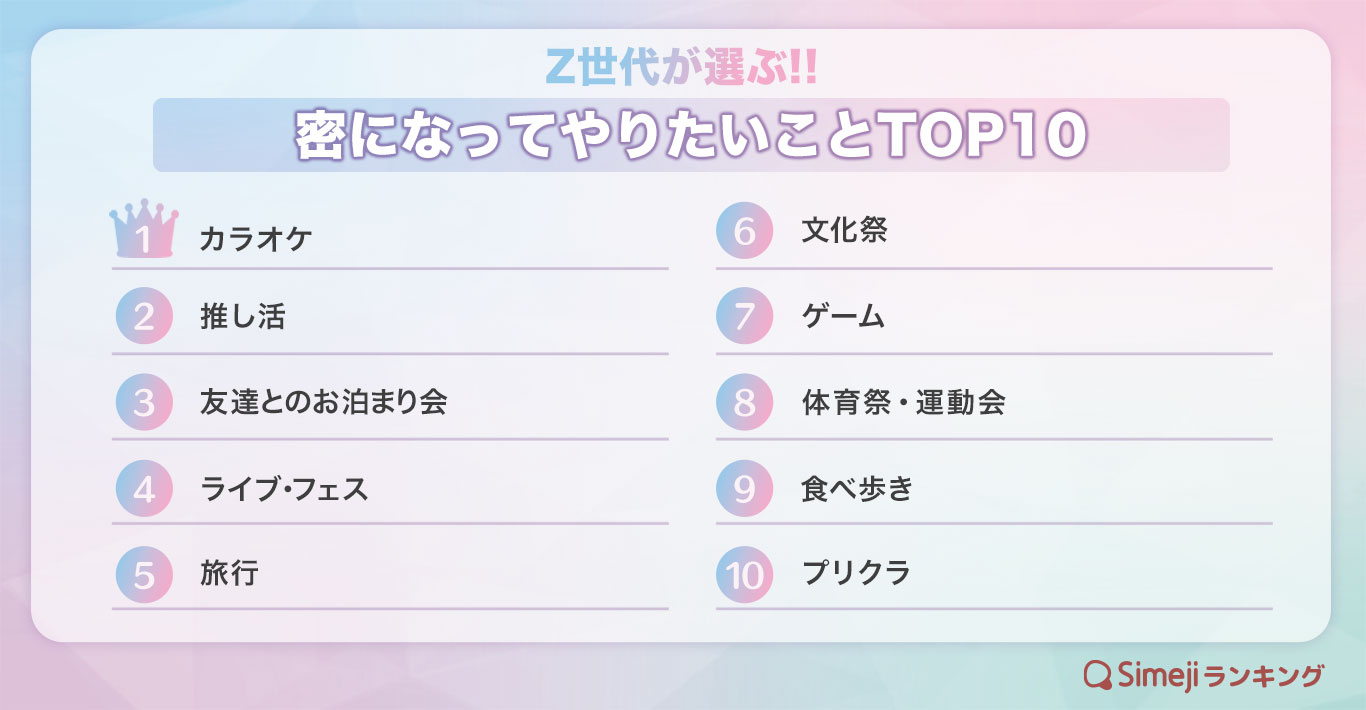
Task: Click the 友達とのお泊まり会 text
Action: point(323,402)
